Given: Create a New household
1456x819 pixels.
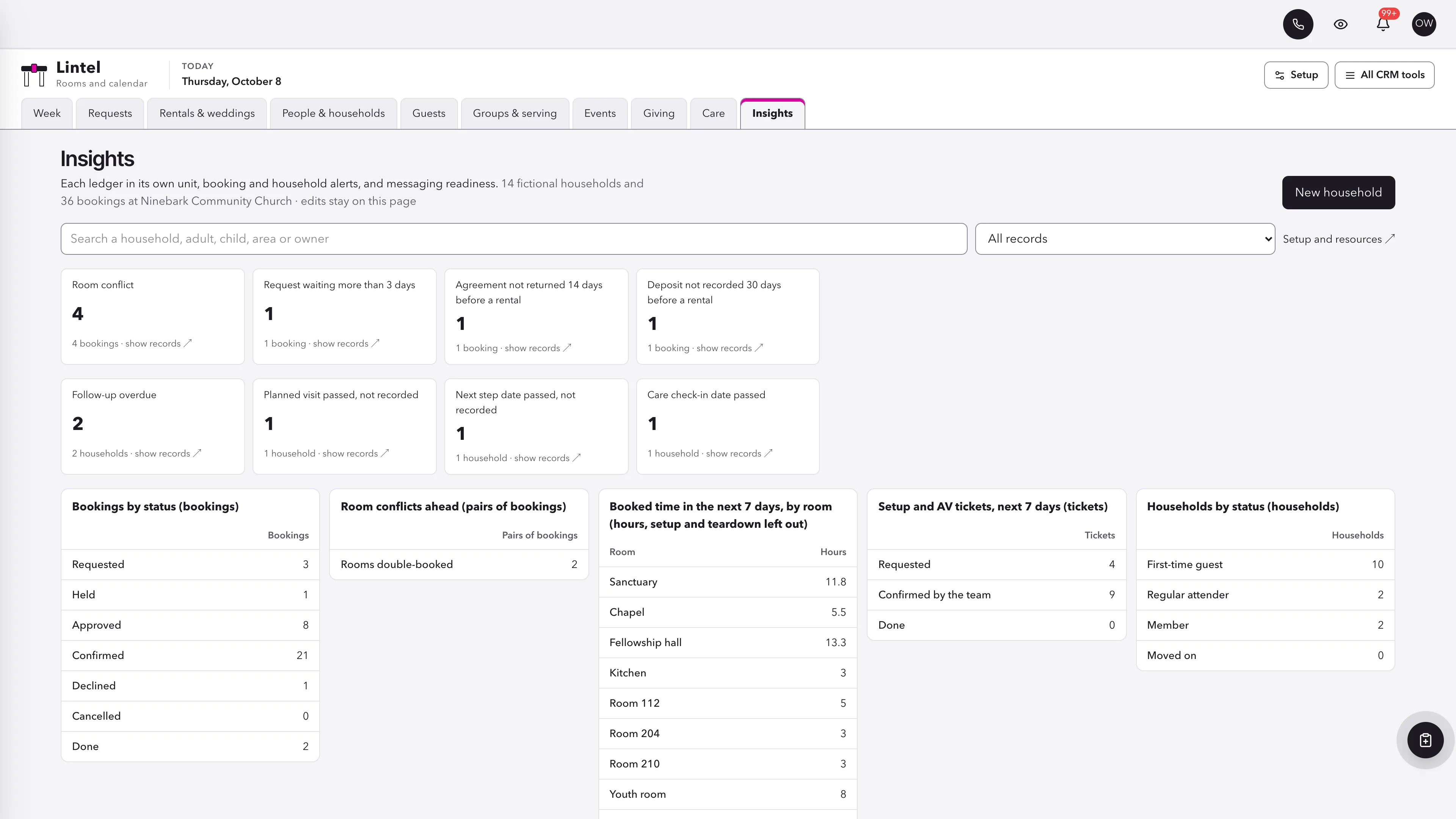Looking at the screenshot, I should pyautogui.click(x=1338, y=193).
